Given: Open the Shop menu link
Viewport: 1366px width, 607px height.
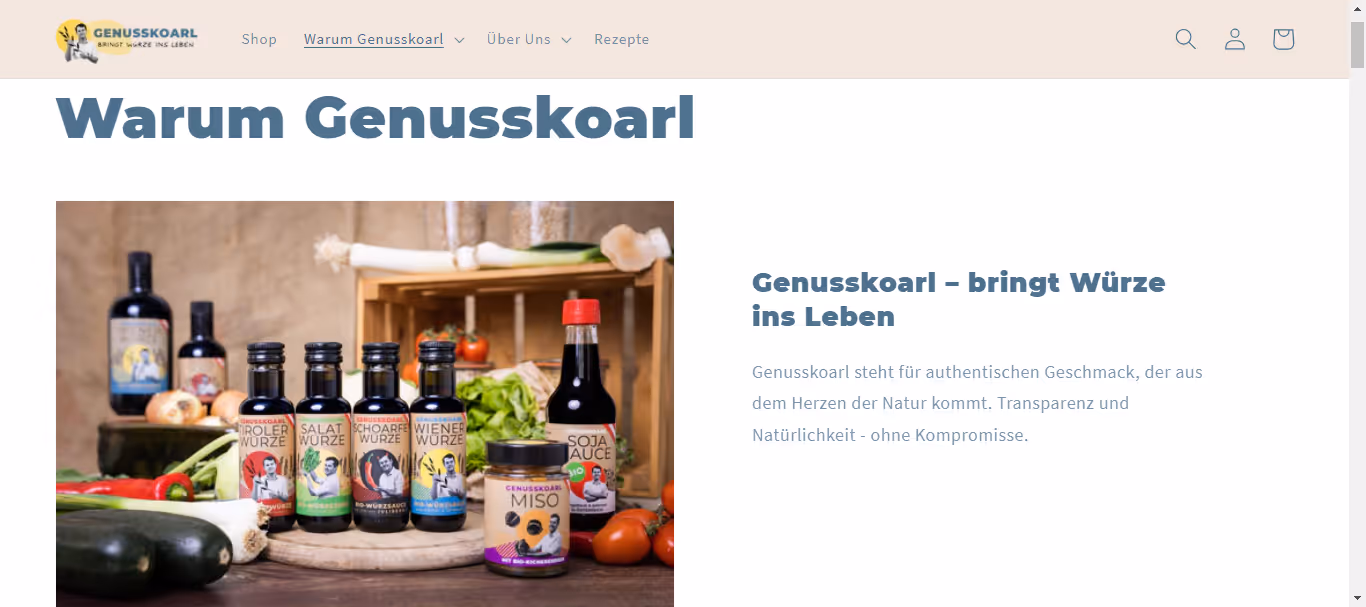Looking at the screenshot, I should (259, 39).
